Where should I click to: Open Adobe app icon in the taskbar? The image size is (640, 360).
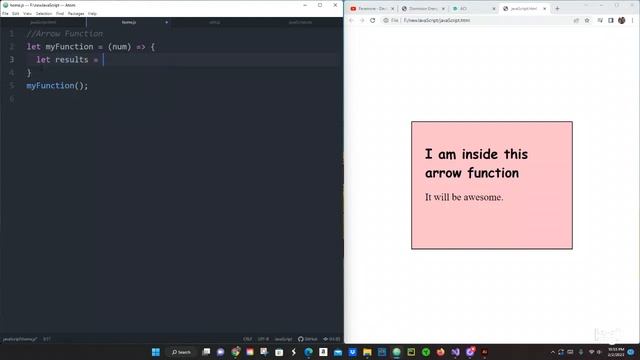click(x=484, y=352)
